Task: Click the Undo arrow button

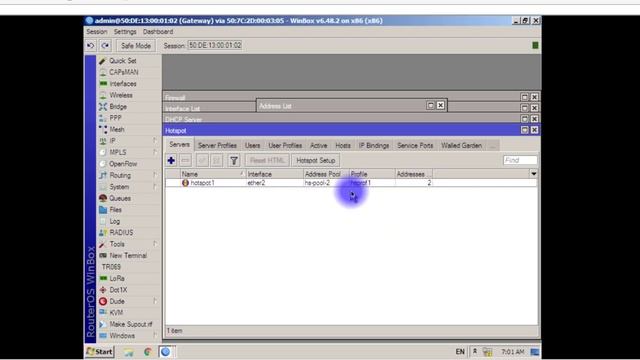Action: coord(91,46)
